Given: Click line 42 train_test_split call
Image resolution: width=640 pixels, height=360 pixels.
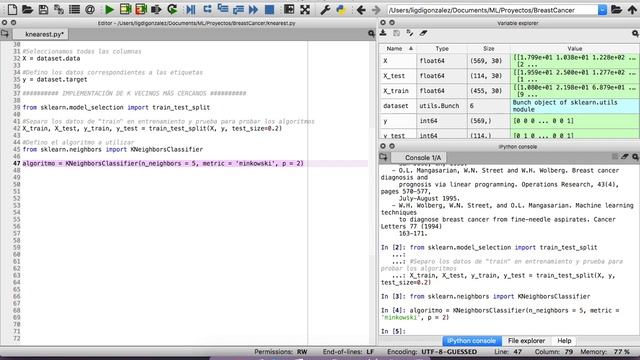Looking at the screenshot, I should (152, 128).
